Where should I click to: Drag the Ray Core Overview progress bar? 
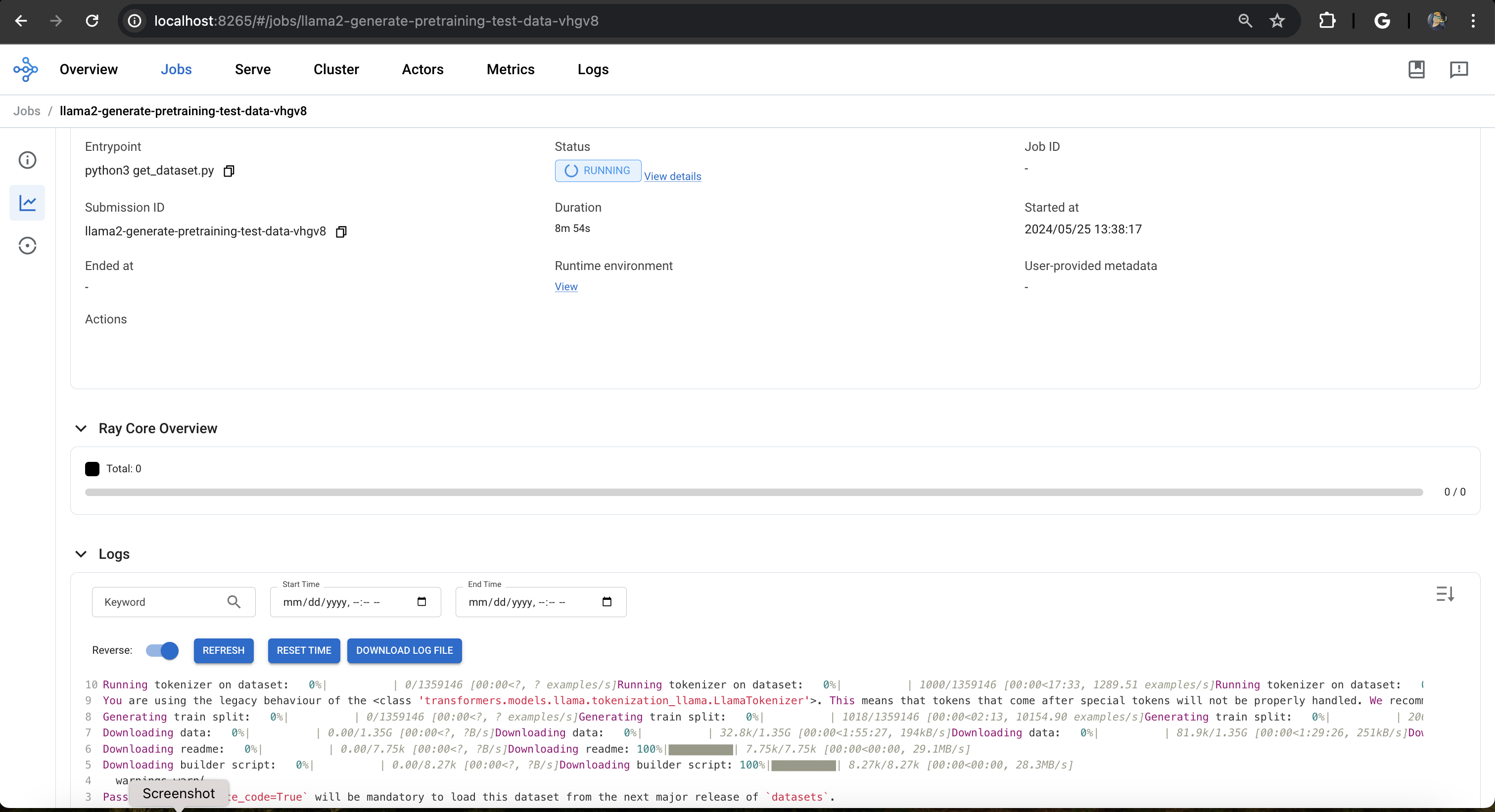(755, 492)
